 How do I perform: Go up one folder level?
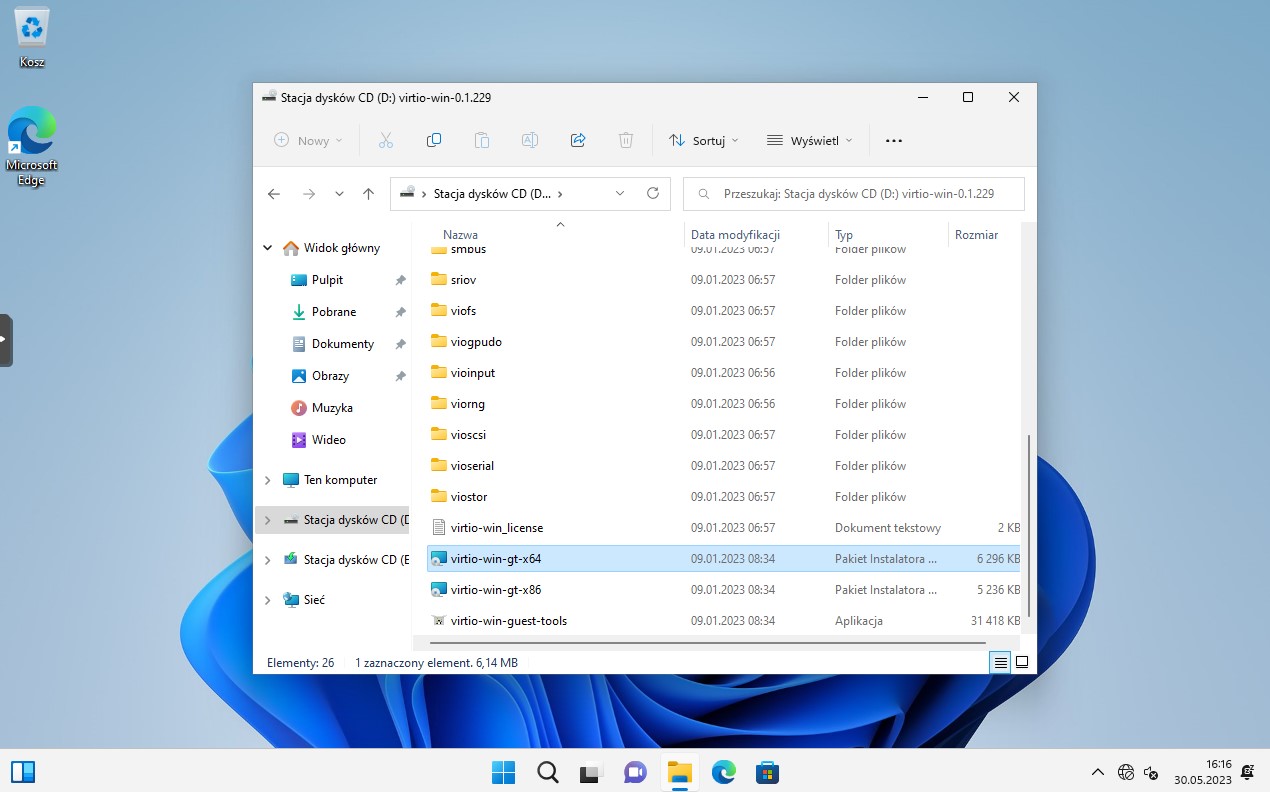pos(368,194)
